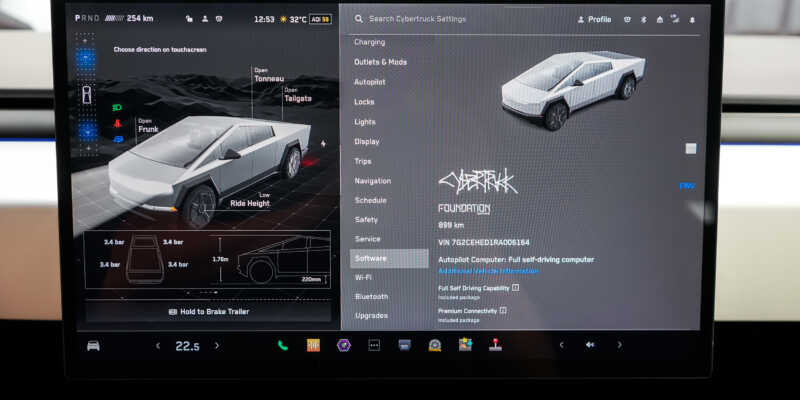
Task: Tap the outside temperature 32°C weather
Action: click(292, 19)
